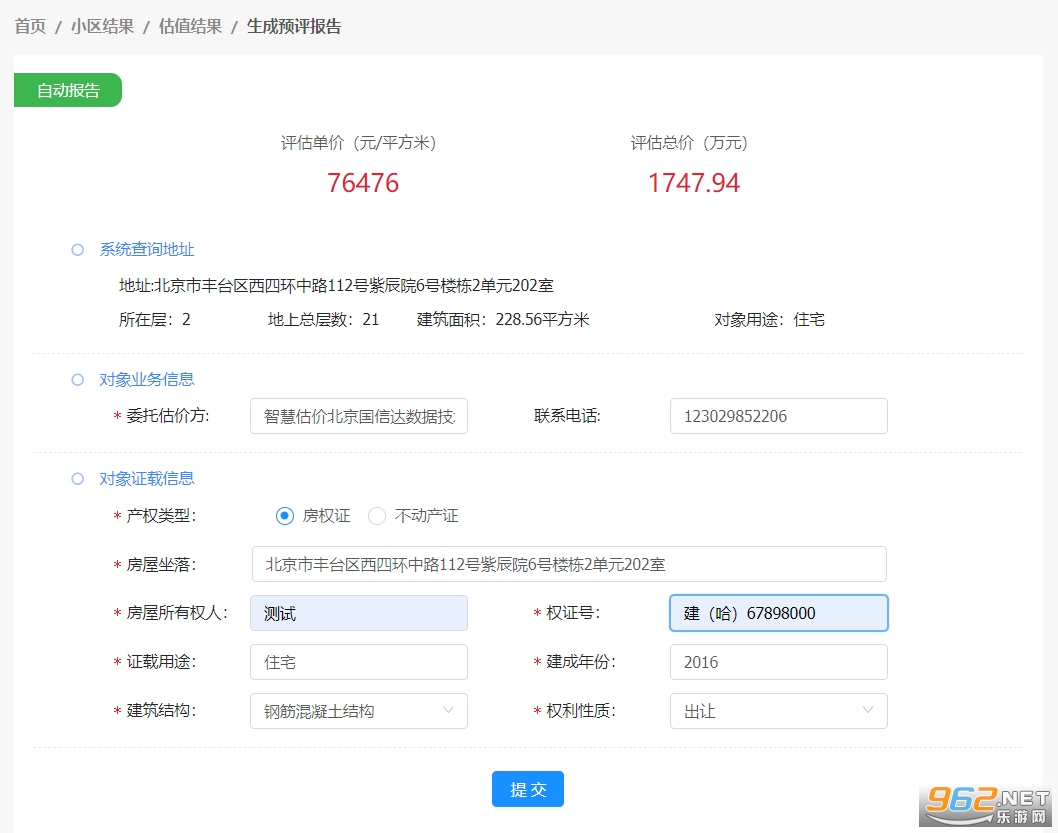Screen dimensions: 1058x833
Task: Click the 系统查询地址 circle bullet icon
Action: pyautogui.click(x=77, y=250)
